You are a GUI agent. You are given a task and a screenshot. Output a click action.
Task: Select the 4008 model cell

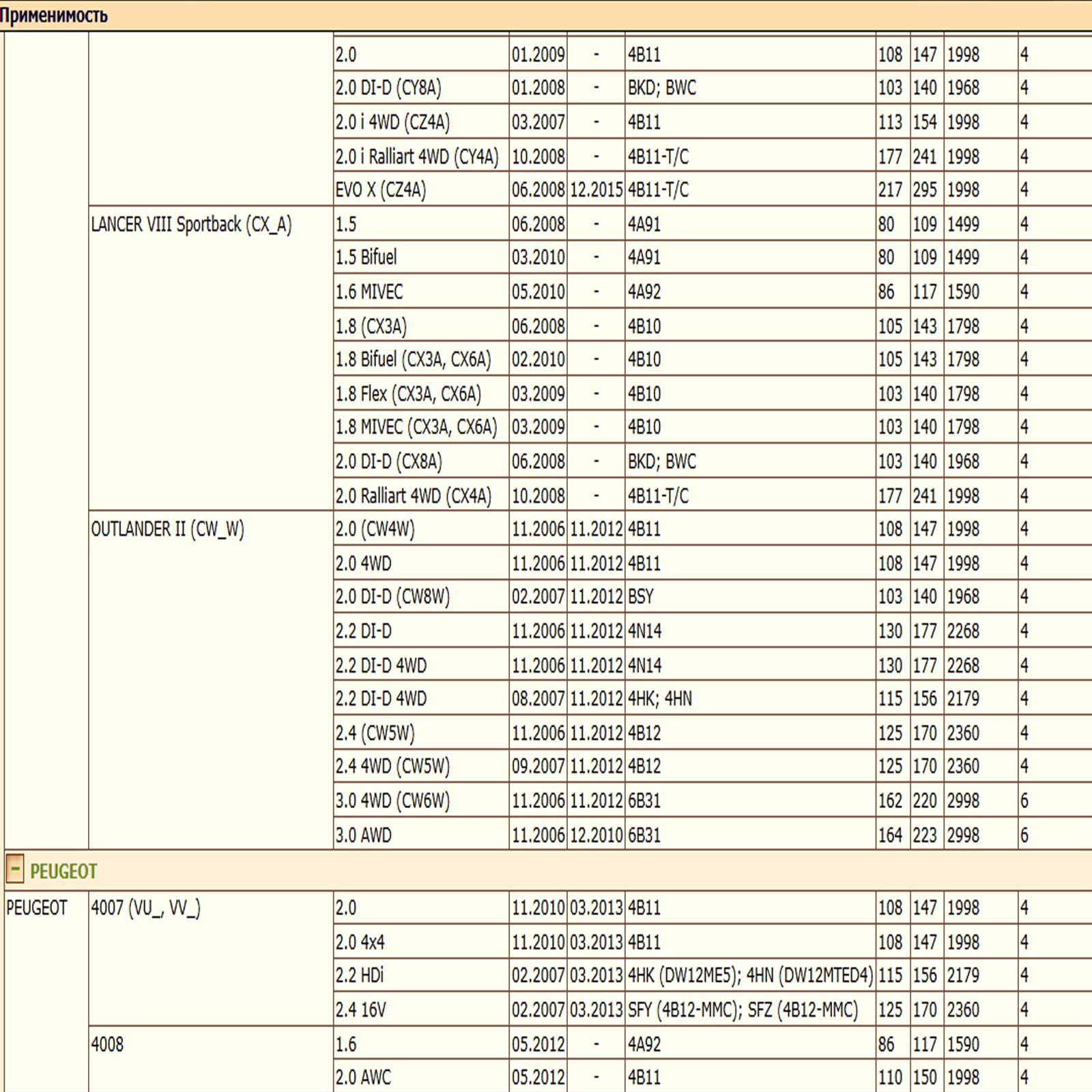107,1044
